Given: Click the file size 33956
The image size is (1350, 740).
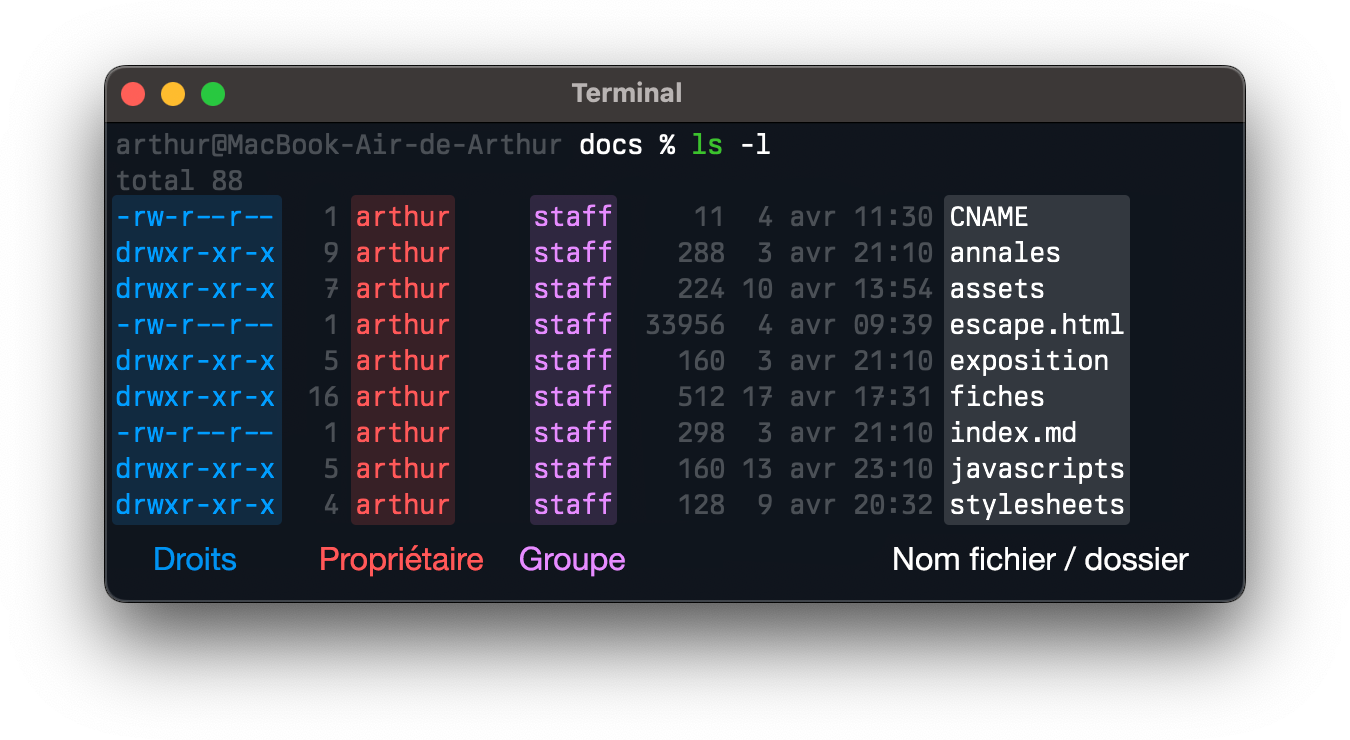Looking at the screenshot, I should tap(685, 325).
